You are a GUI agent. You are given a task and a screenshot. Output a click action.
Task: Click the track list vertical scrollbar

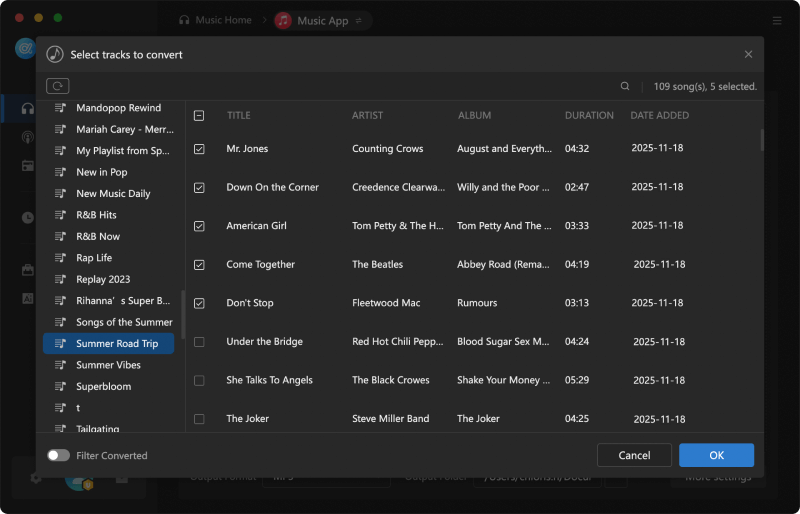[762, 140]
